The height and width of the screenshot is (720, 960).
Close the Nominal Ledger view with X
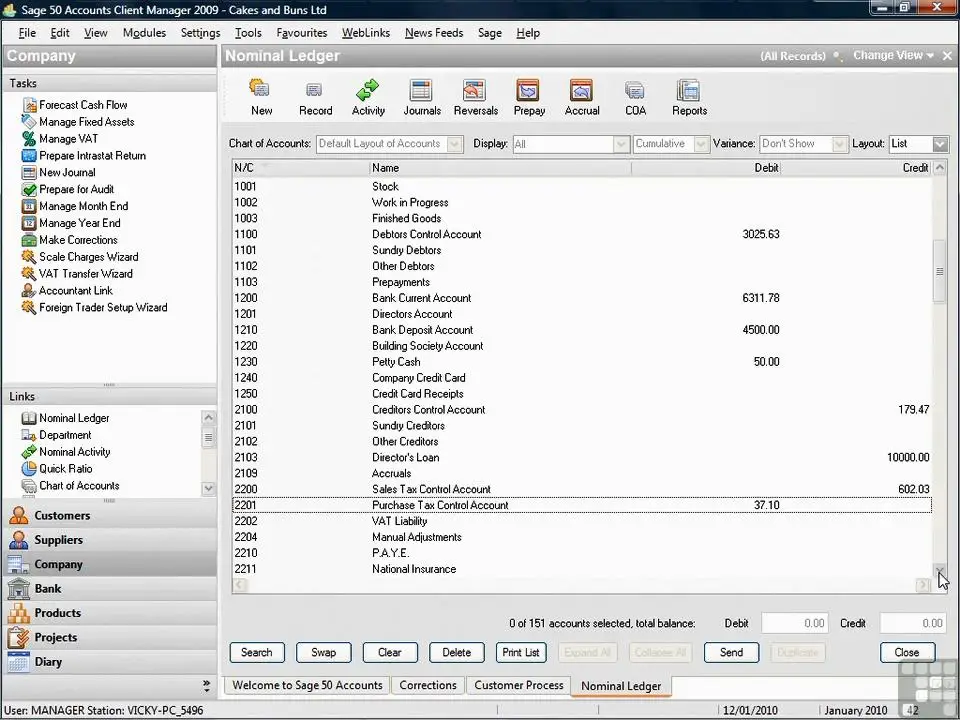(947, 56)
